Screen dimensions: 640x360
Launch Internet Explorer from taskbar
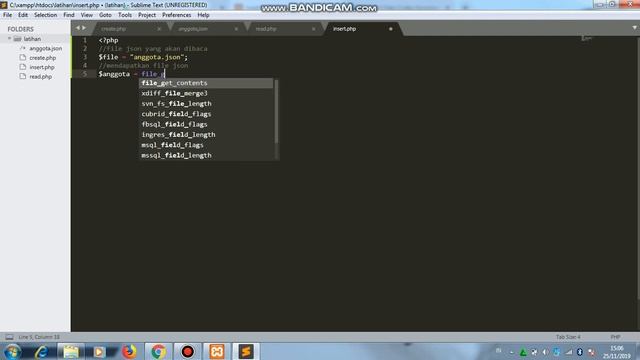pos(41,351)
